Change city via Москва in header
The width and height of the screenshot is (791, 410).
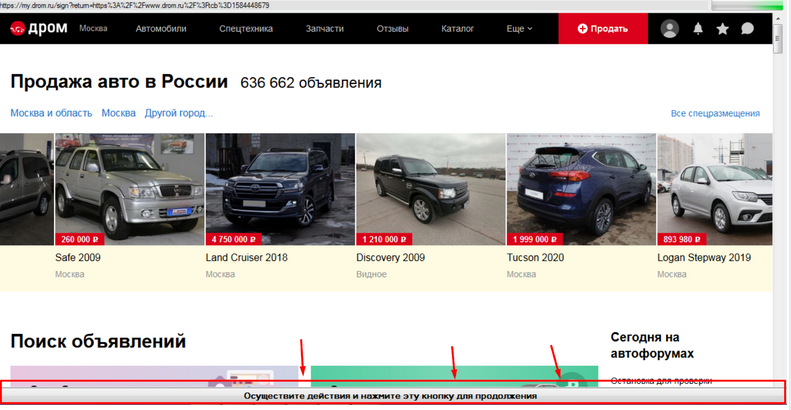click(93, 28)
